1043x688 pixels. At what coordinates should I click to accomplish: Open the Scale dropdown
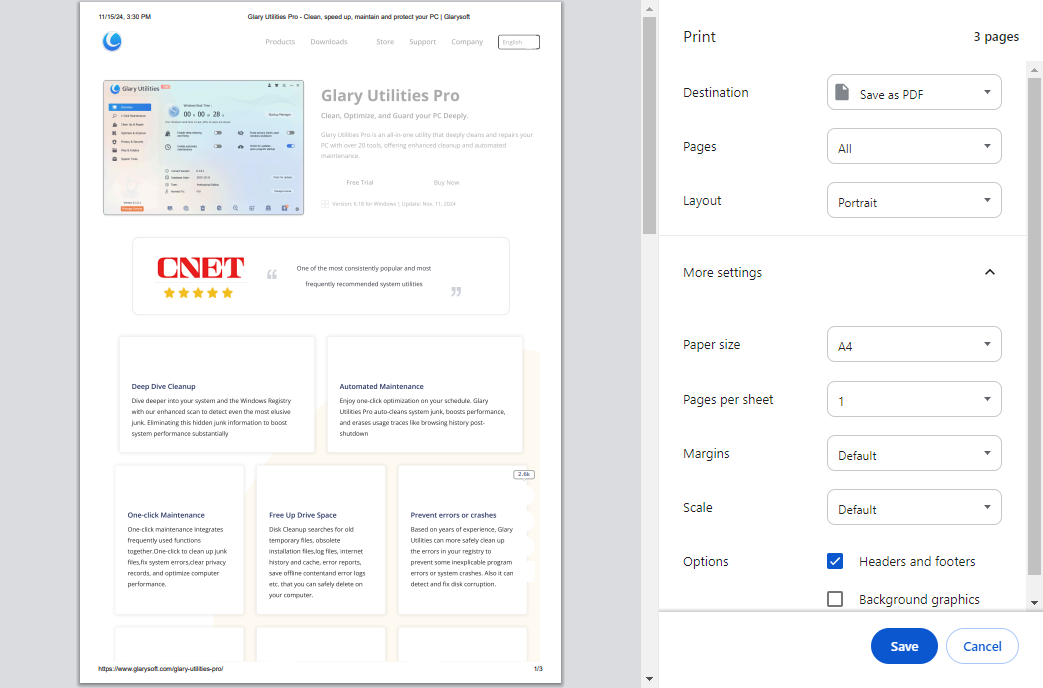914,507
